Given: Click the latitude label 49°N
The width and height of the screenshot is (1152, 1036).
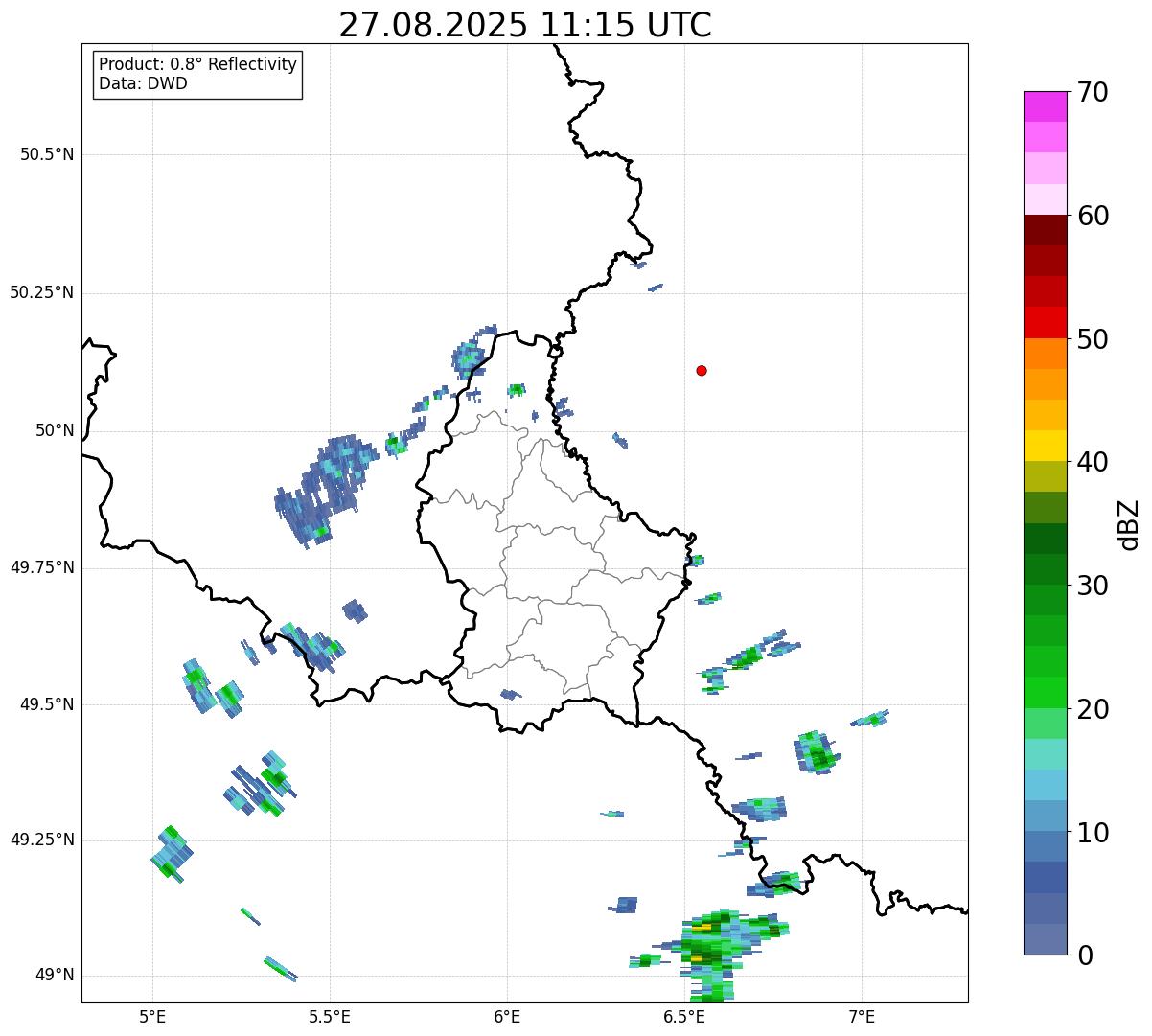Looking at the screenshot, I should click(55, 976).
